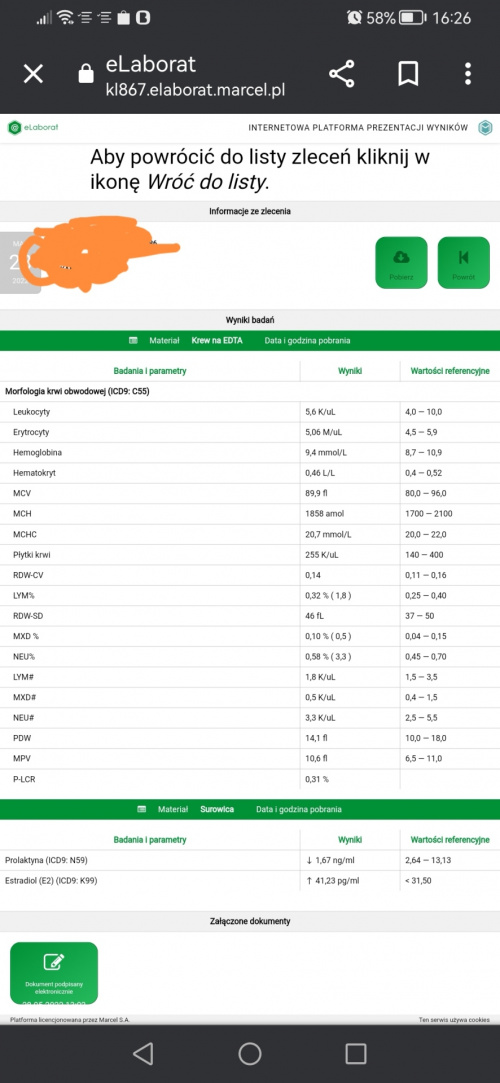Open the electronically signed document
Screen dimensions: 500x1083
click(54, 972)
